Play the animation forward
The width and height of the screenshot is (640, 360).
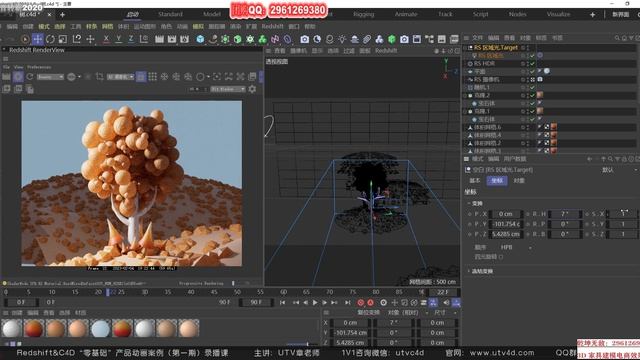(x=315, y=302)
